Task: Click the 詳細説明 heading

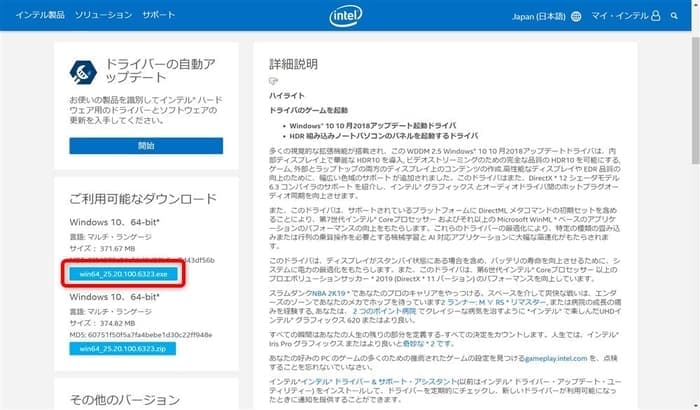Action: [293, 64]
